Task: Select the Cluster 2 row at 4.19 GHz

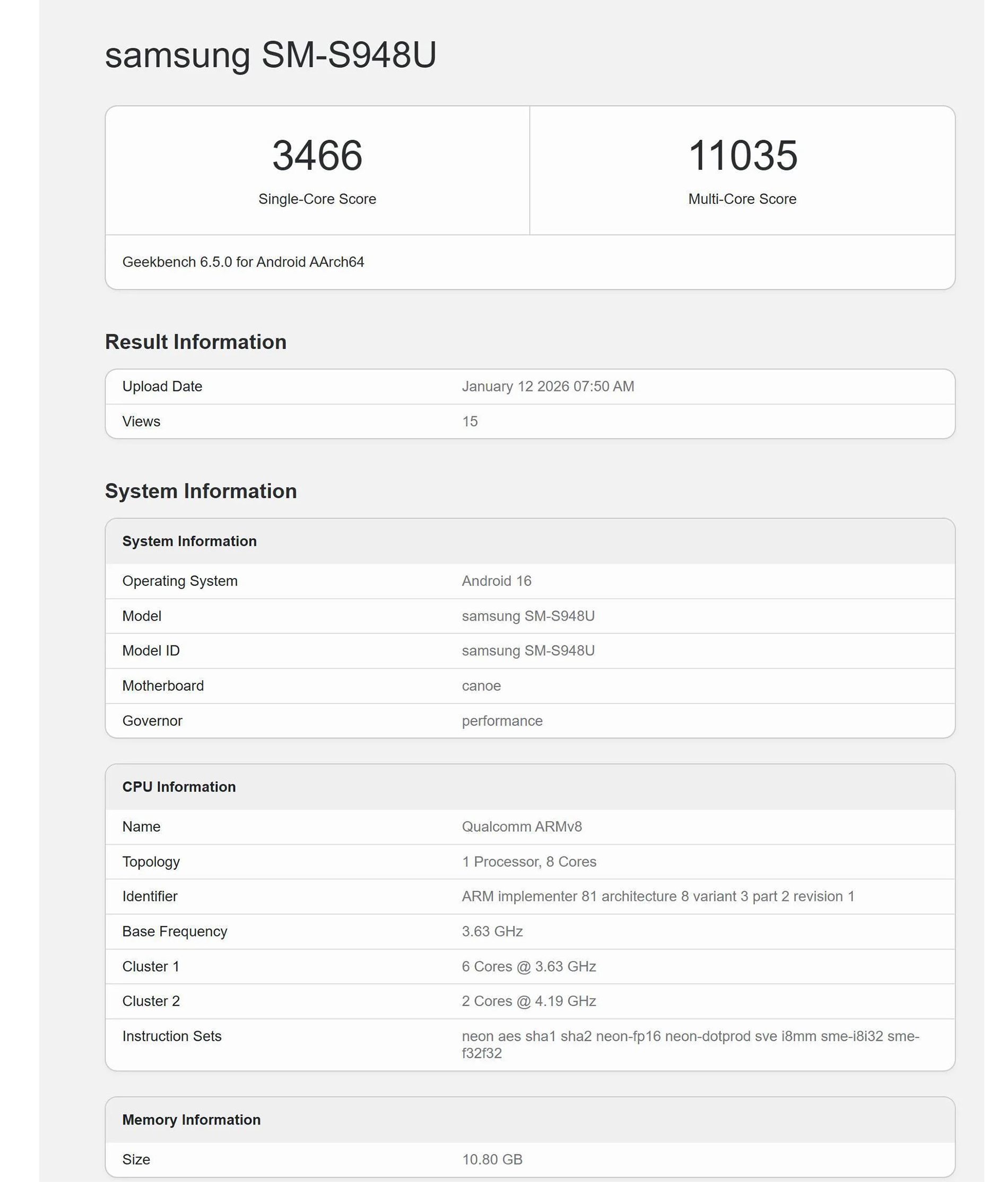Action: [x=528, y=1000]
